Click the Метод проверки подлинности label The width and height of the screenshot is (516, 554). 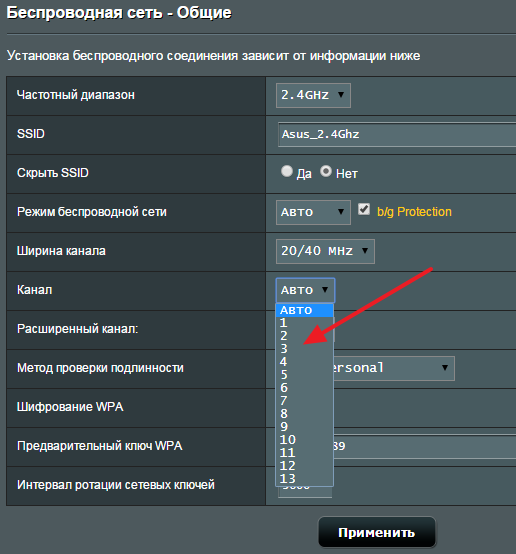(x=100, y=368)
